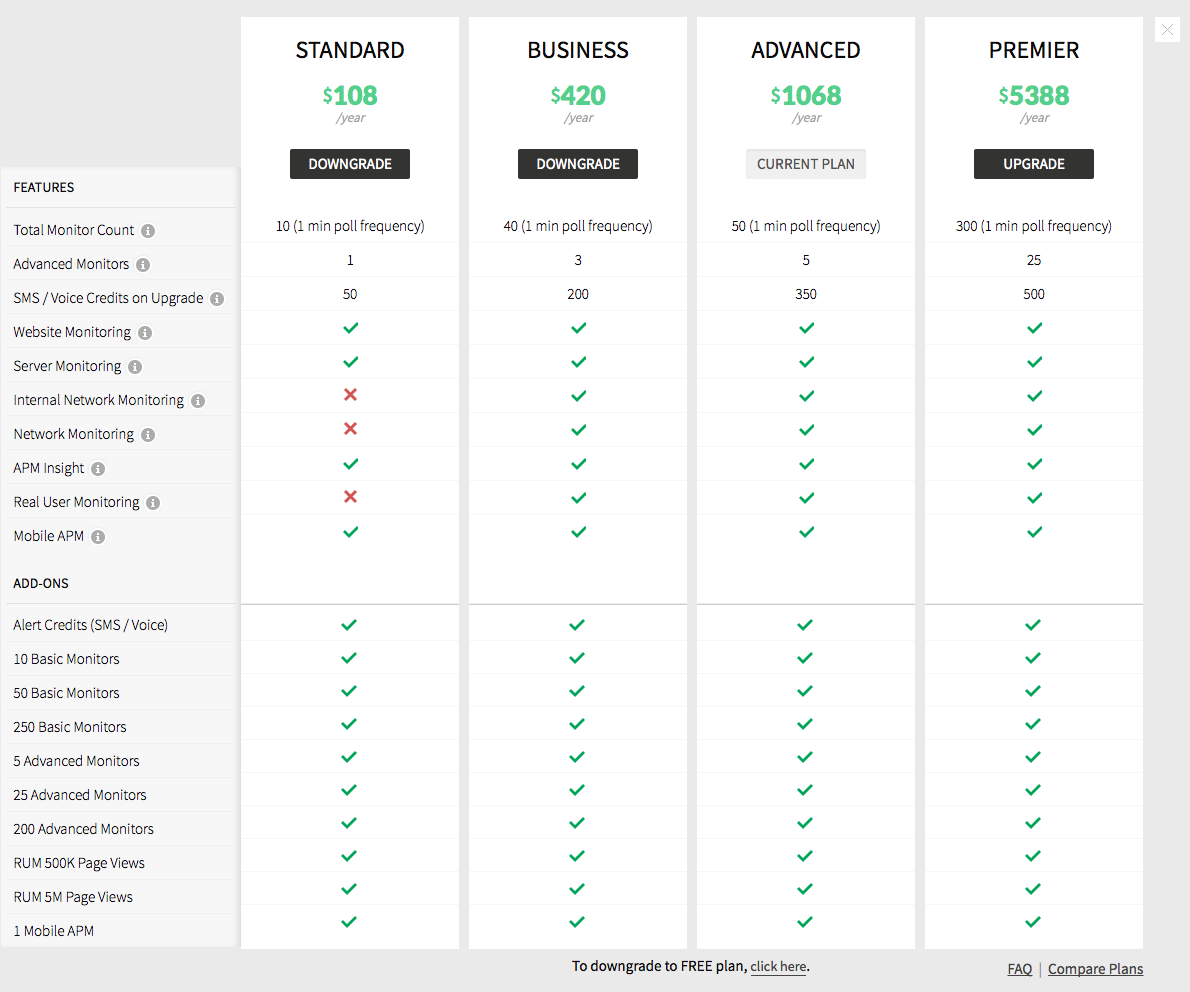Open the Compare Plans link

1095,969
